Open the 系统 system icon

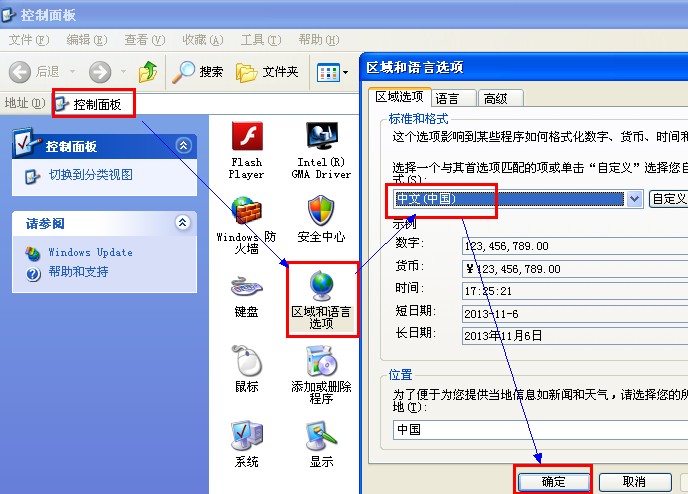tap(246, 437)
